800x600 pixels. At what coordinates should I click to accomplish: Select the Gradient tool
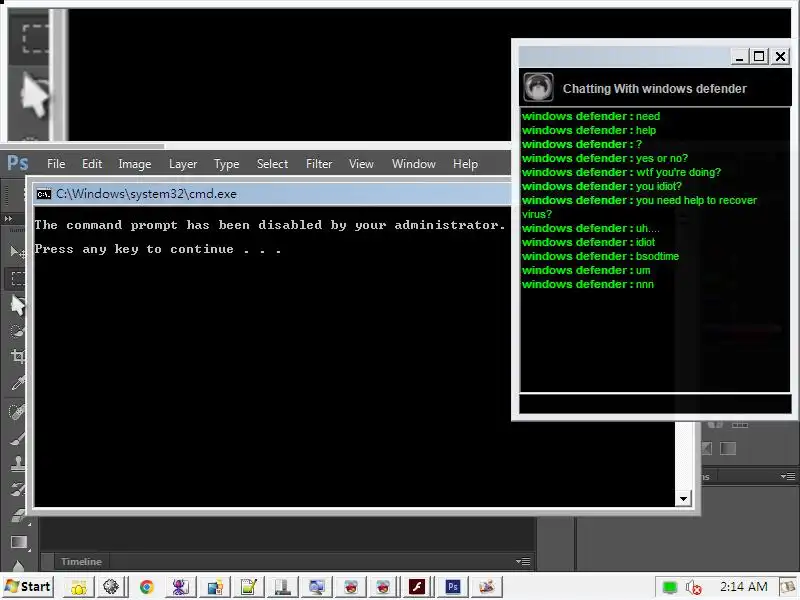coord(18,542)
